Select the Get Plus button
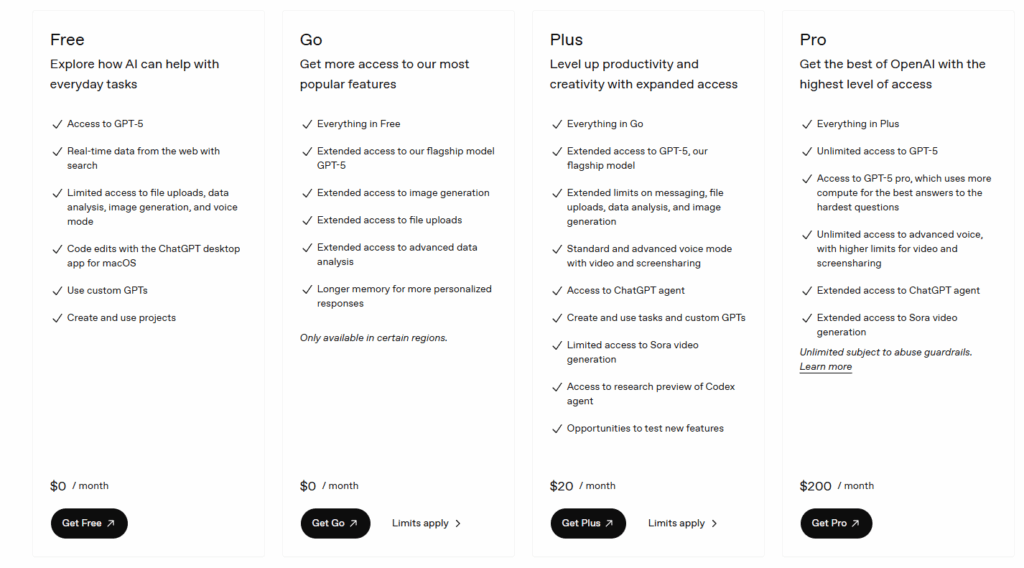The height and width of the screenshot is (568, 1024). click(588, 523)
